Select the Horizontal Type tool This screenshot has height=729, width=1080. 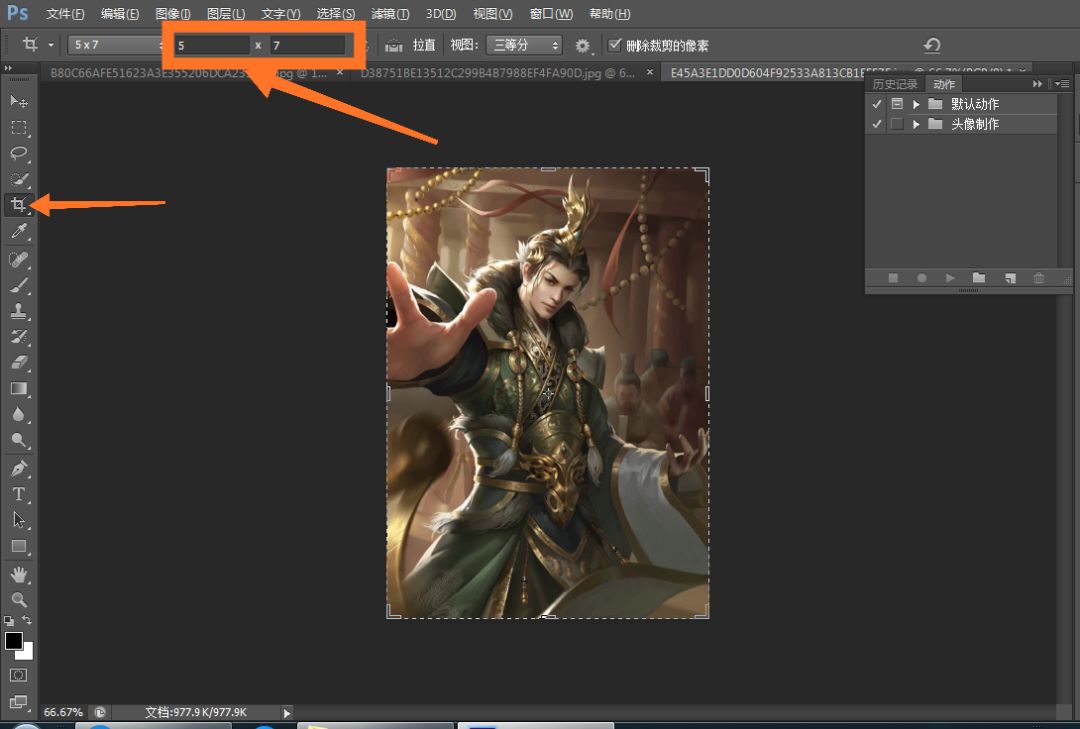[18, 494]
